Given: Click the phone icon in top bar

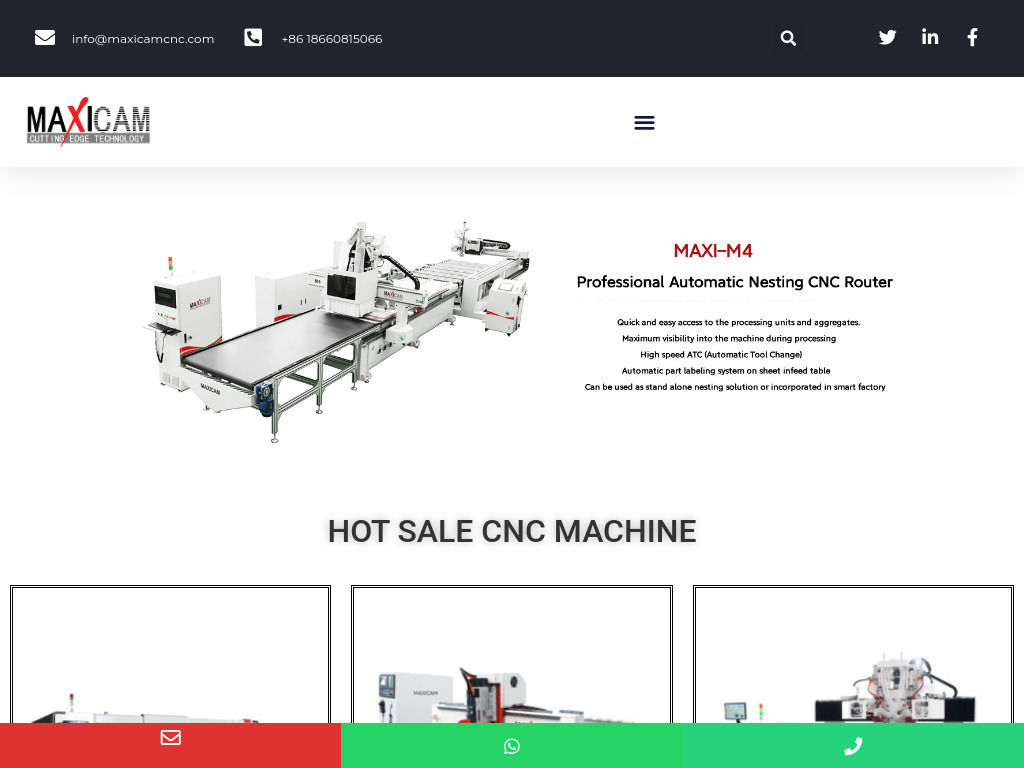Looking at the screenshot, I should coord(253,37).
